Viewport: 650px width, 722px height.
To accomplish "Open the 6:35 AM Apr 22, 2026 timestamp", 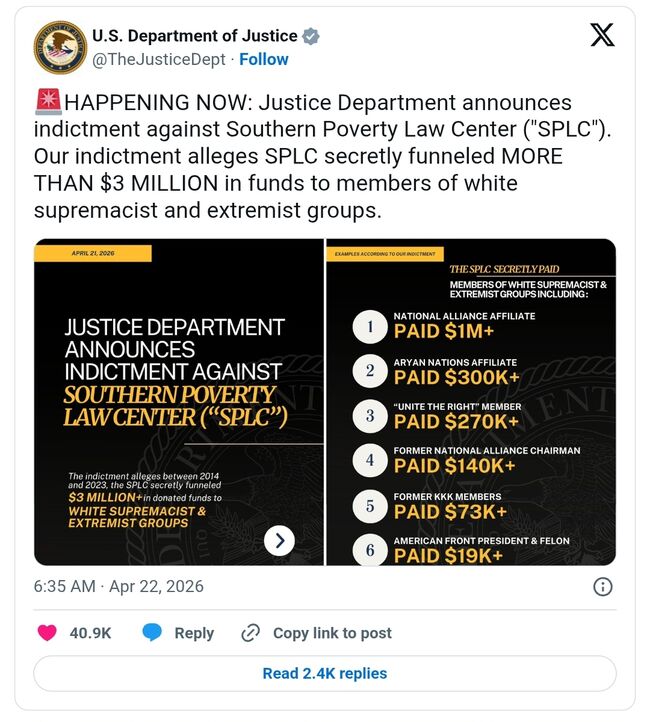I will [118, 587].
